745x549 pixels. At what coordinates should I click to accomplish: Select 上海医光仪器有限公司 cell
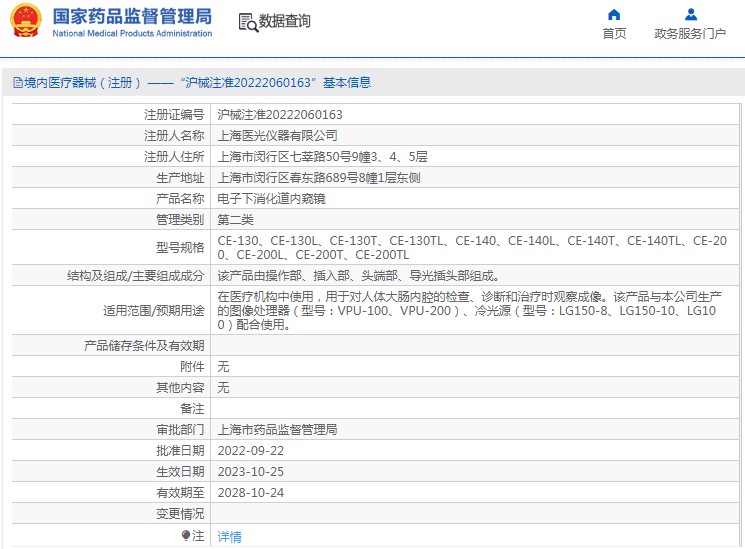click(x=277, y=135)
